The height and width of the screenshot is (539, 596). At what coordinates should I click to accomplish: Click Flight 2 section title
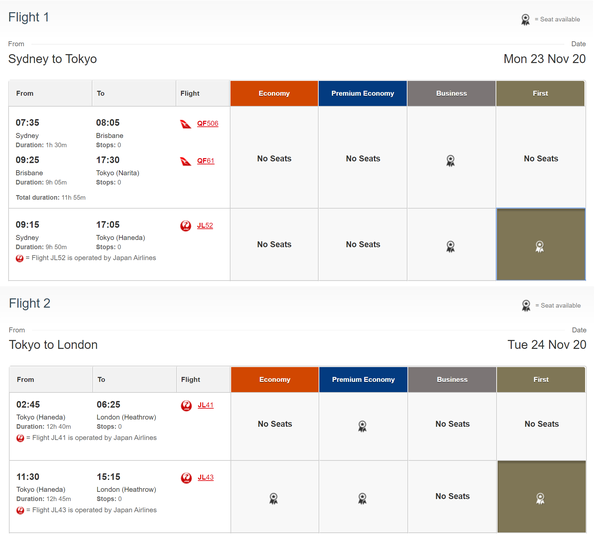pos(30,304)
